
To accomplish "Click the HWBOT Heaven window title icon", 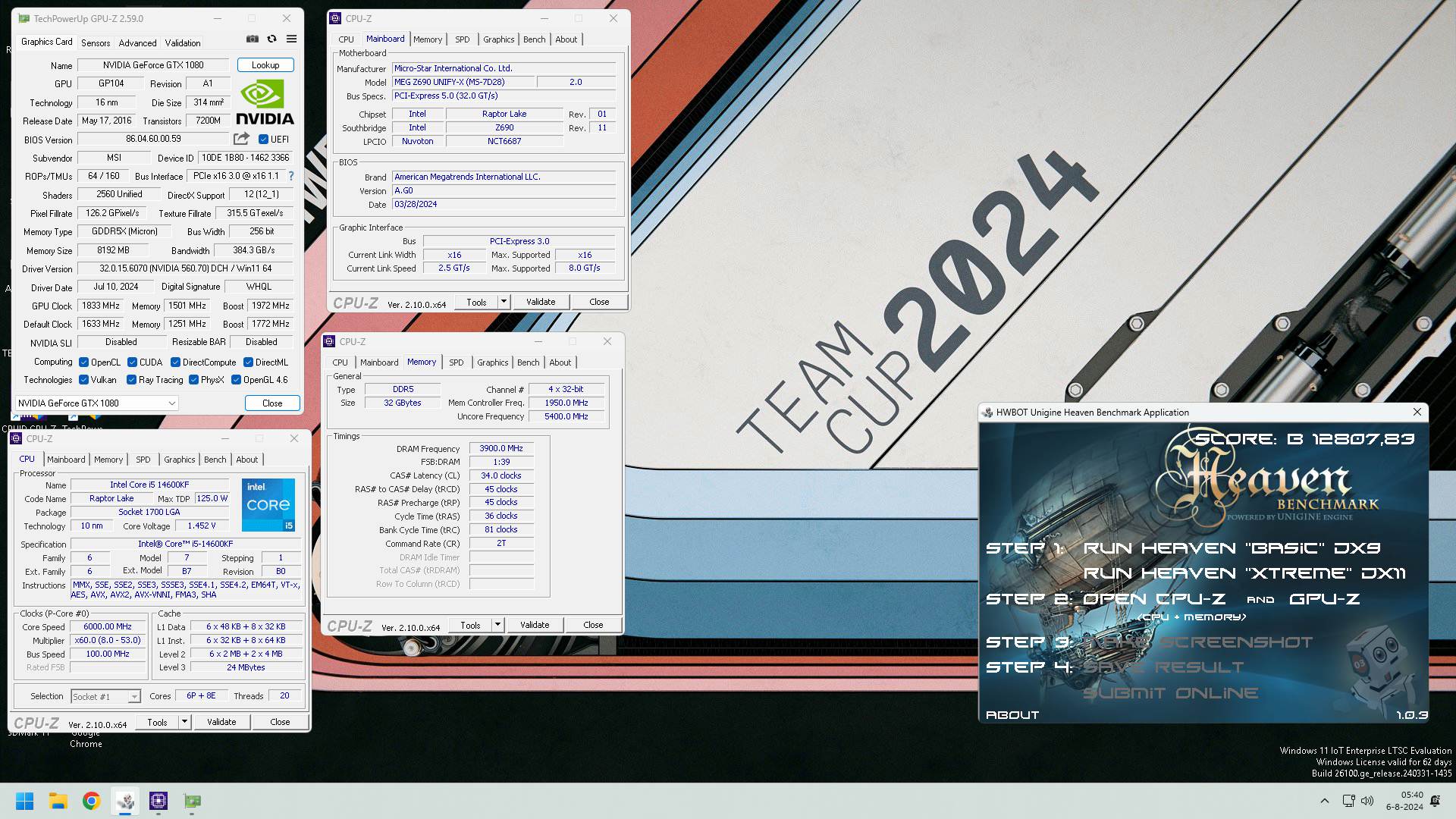I will coord(987,413).
